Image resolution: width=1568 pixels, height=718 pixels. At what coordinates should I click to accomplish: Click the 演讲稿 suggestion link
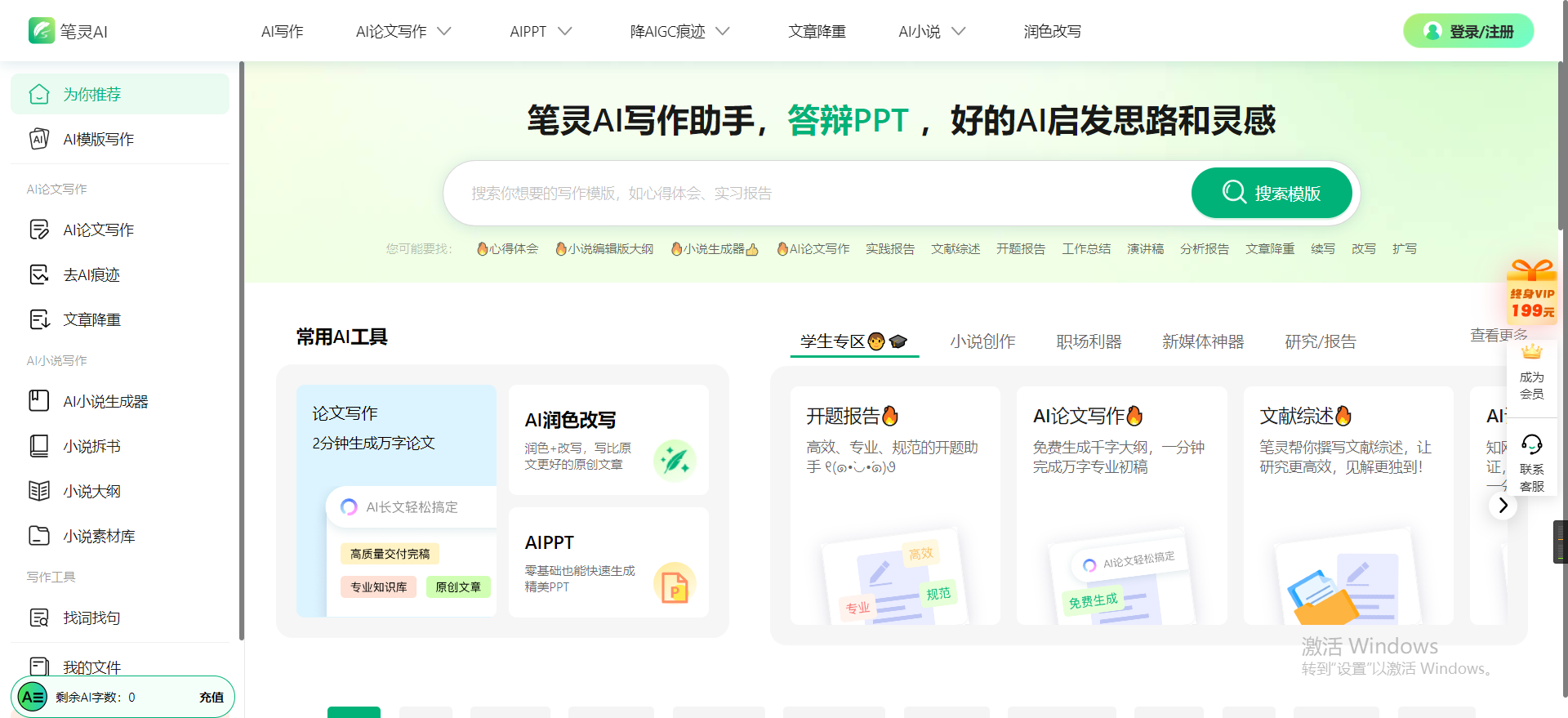1145,248
